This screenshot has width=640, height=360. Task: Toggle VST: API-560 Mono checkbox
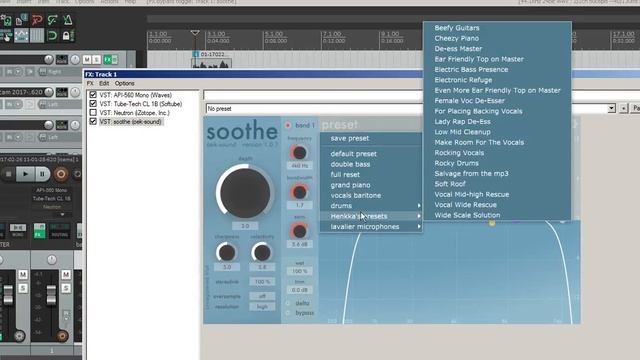coord(93,95)
